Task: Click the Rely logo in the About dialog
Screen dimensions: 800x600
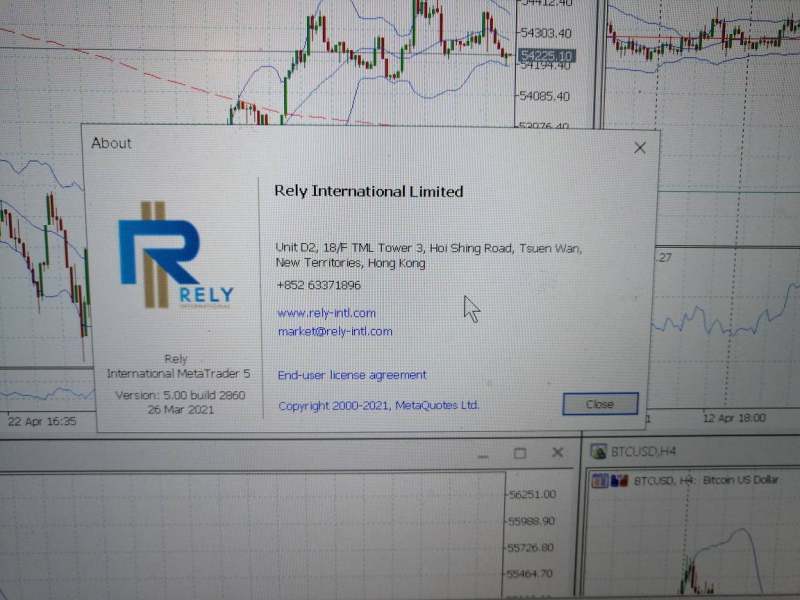Action: pyautogui.click(x=176, y=255)
